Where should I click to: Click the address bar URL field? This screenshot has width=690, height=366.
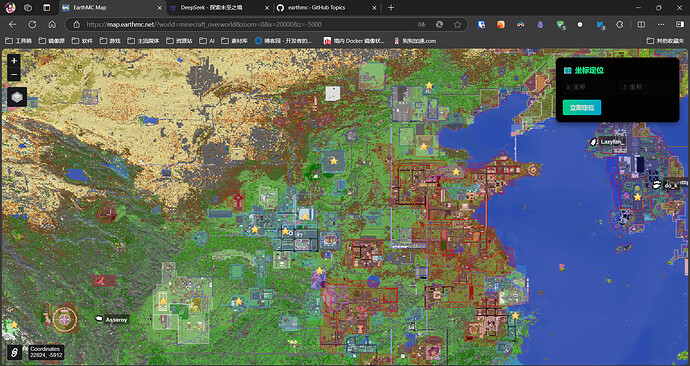tap(246, 25)
